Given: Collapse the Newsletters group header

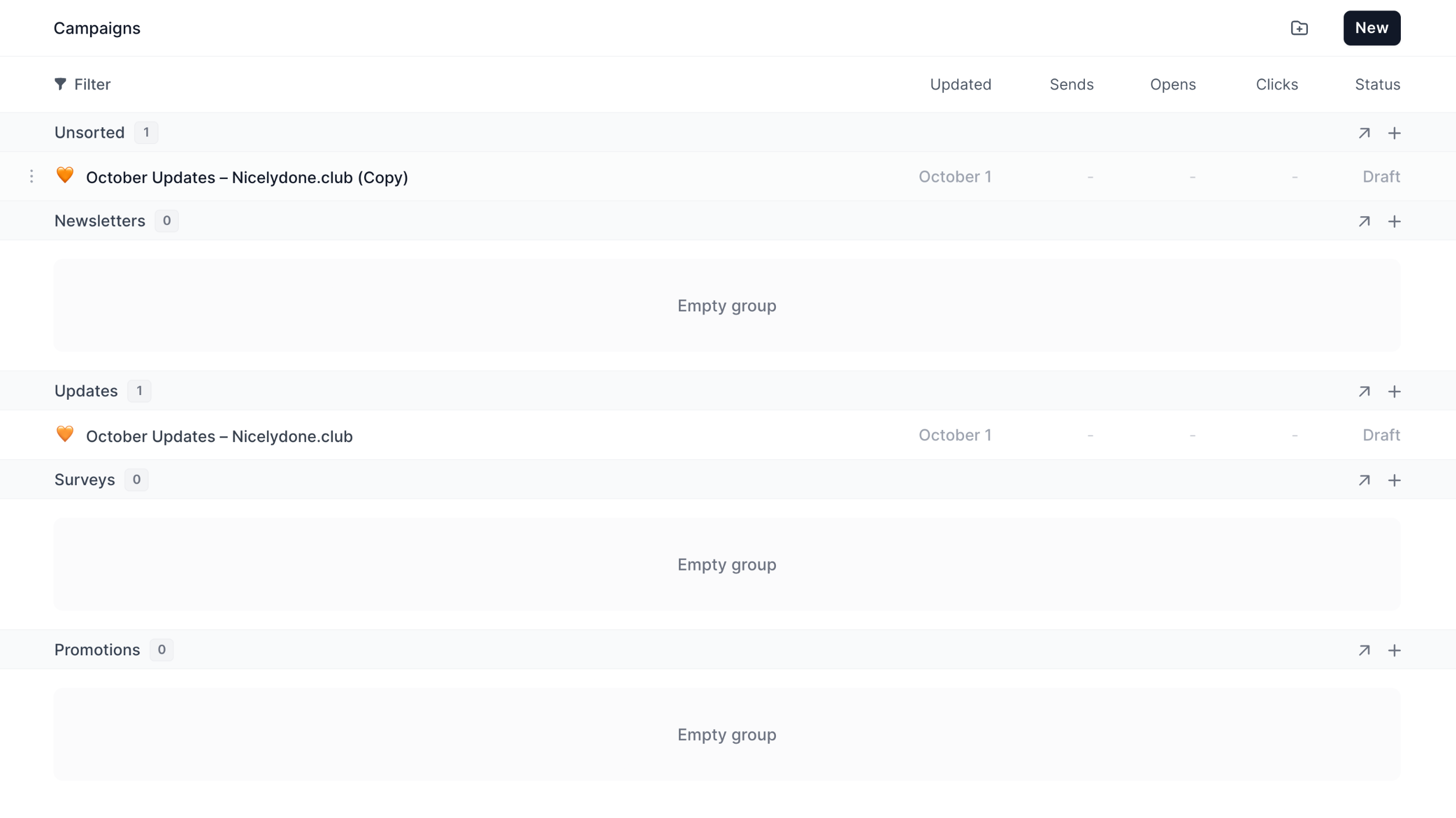Looking at the screenshot, I should point(100,221).
